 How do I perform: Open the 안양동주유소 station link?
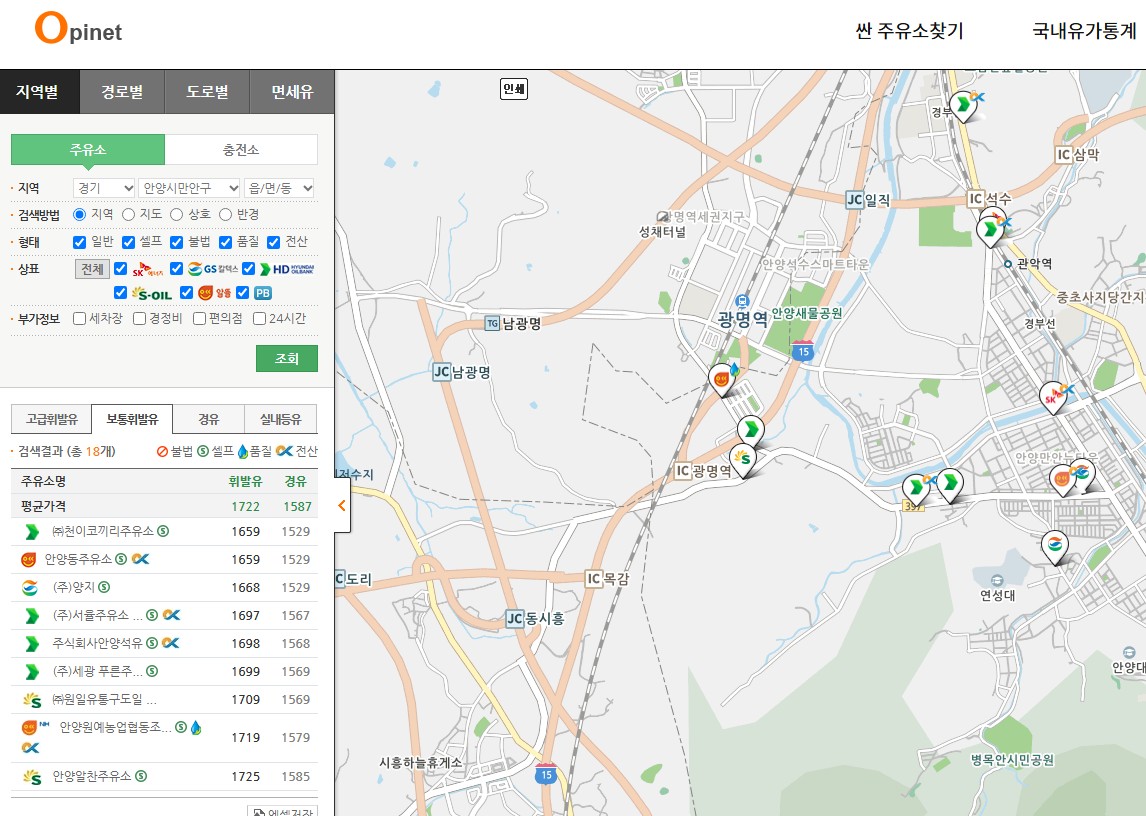pos(78,559)
